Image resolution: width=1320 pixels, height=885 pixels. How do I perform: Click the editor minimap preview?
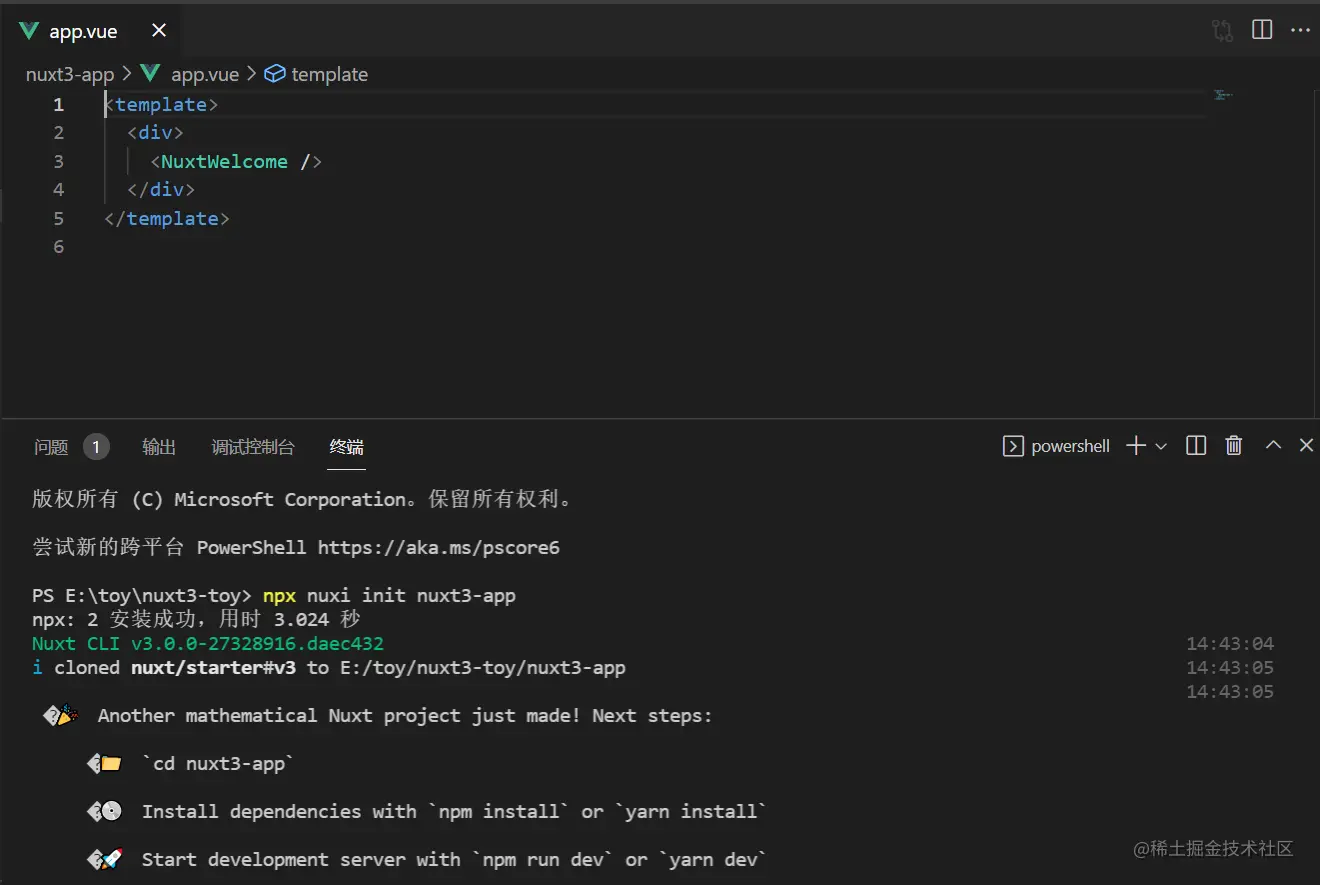1223,95
